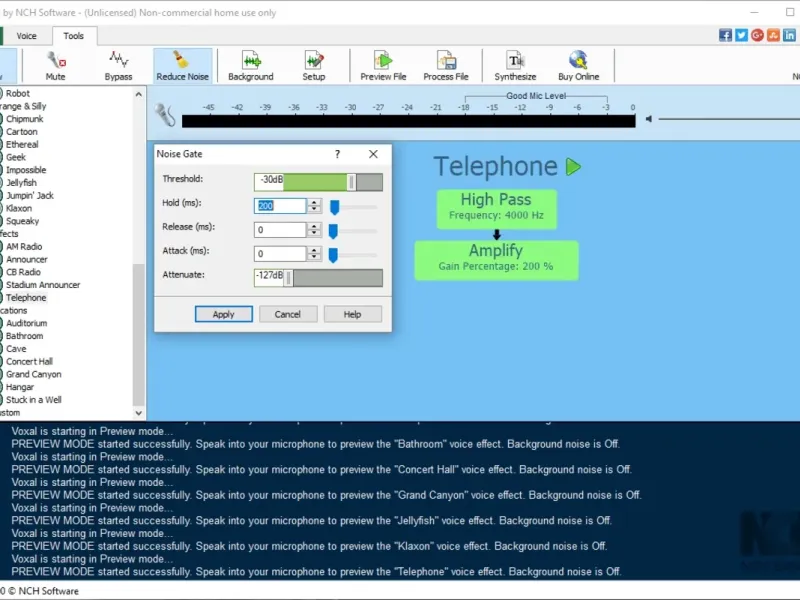The height and width of the screenshot is (600, 800).
Task: Select the Auditorium voice
Action: (x=27, y=323)
